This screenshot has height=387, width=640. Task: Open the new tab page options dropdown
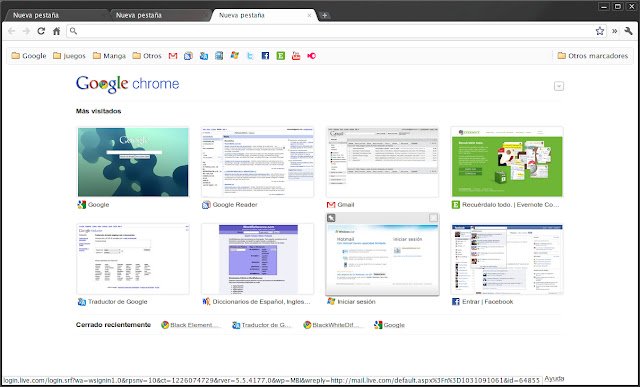click(x=559, y=86)
